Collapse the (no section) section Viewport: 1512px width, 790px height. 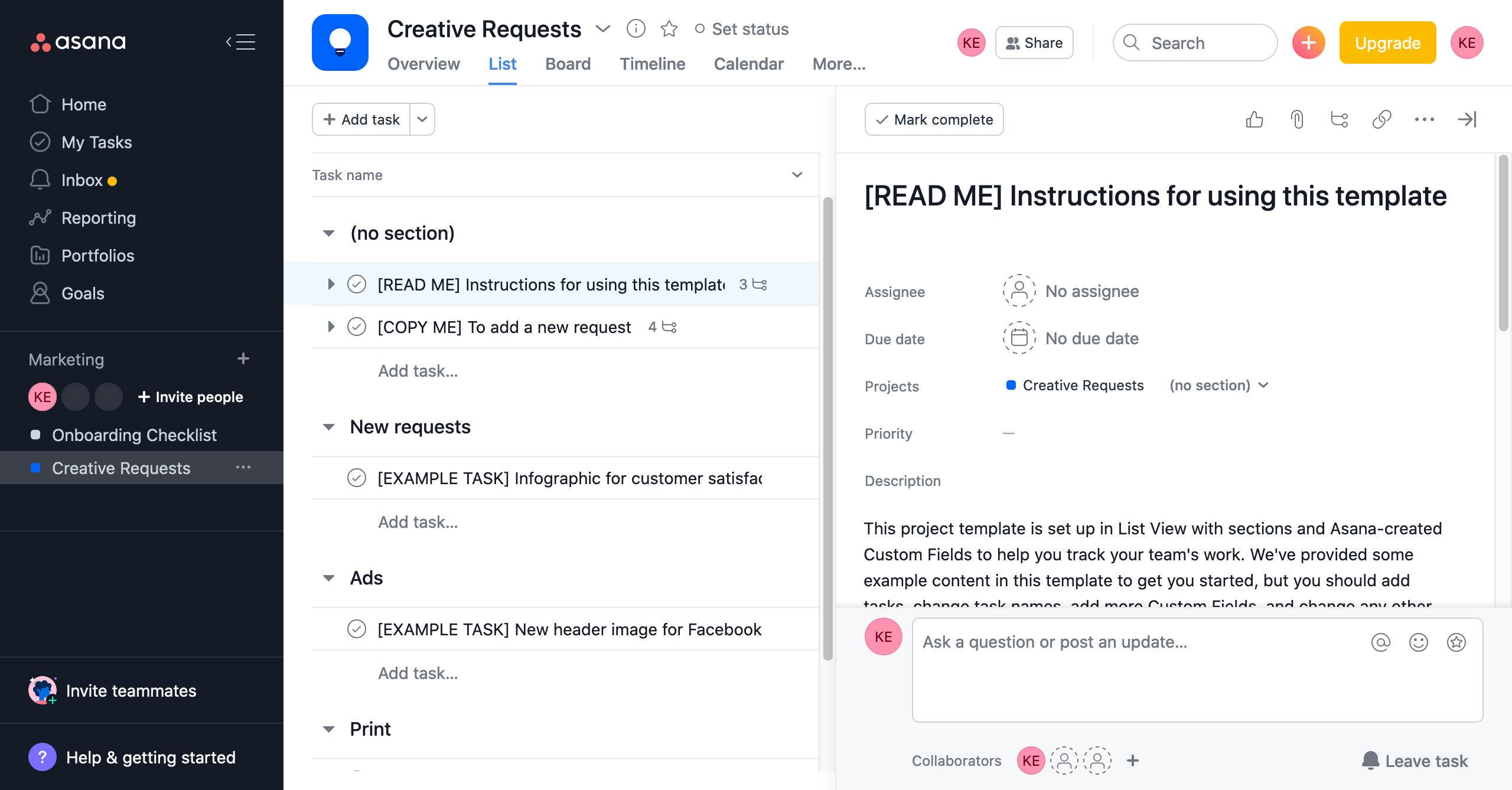[x=328, y=233]
